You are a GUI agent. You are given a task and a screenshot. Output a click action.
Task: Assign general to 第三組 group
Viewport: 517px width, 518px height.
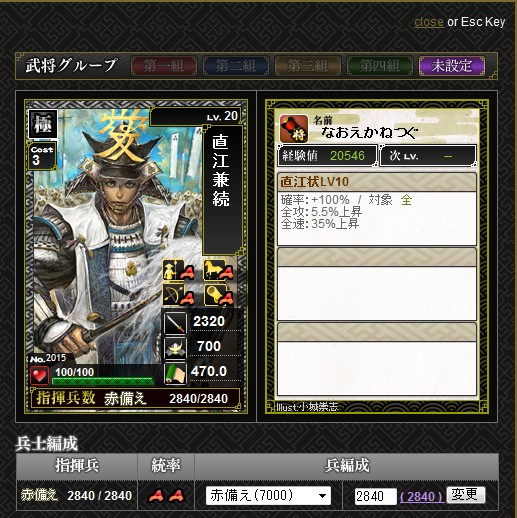pyautogui.click(x=308, y=66)
